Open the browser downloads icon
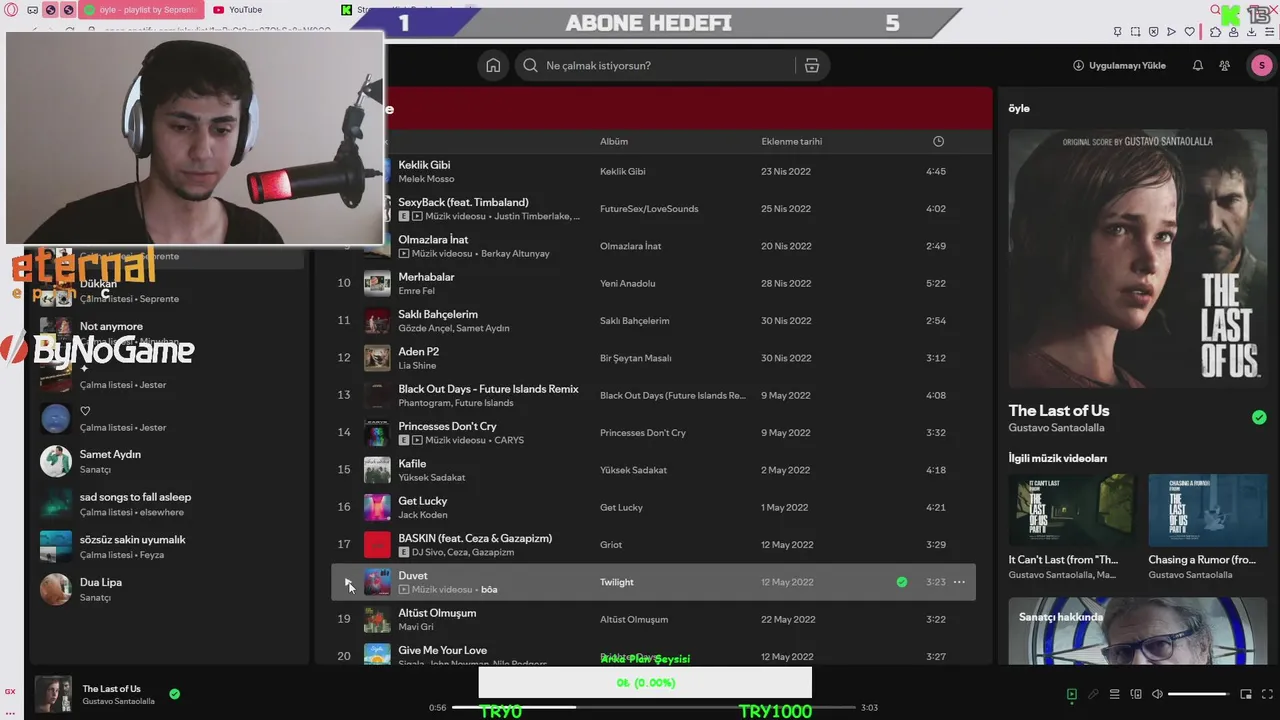This screenshot has height=720, width=1280. (1251, 32)
